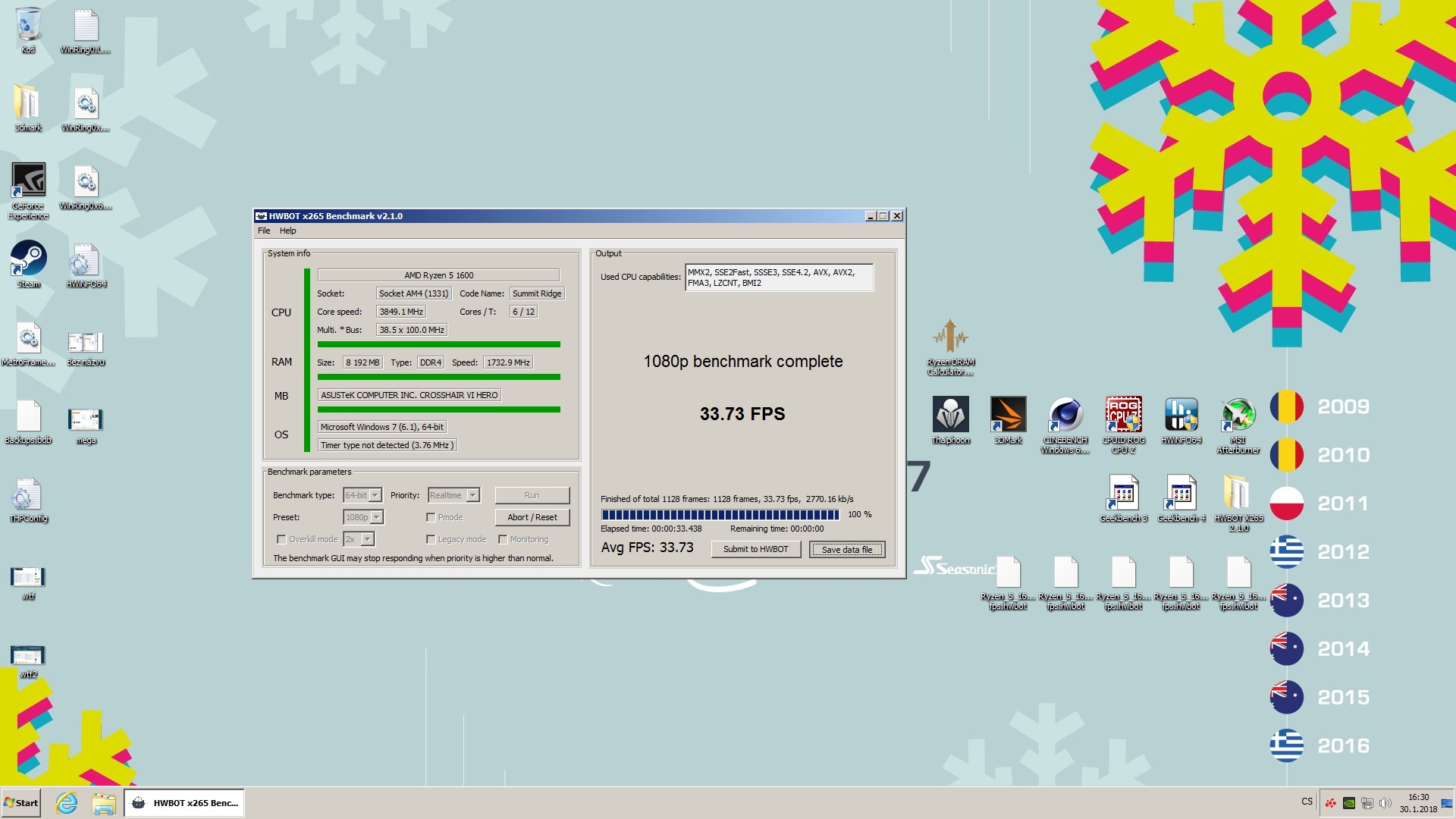Launch GeForce Experience desktop shortcut
Viewport: 1456px width, 819px height.
[28, 190]
